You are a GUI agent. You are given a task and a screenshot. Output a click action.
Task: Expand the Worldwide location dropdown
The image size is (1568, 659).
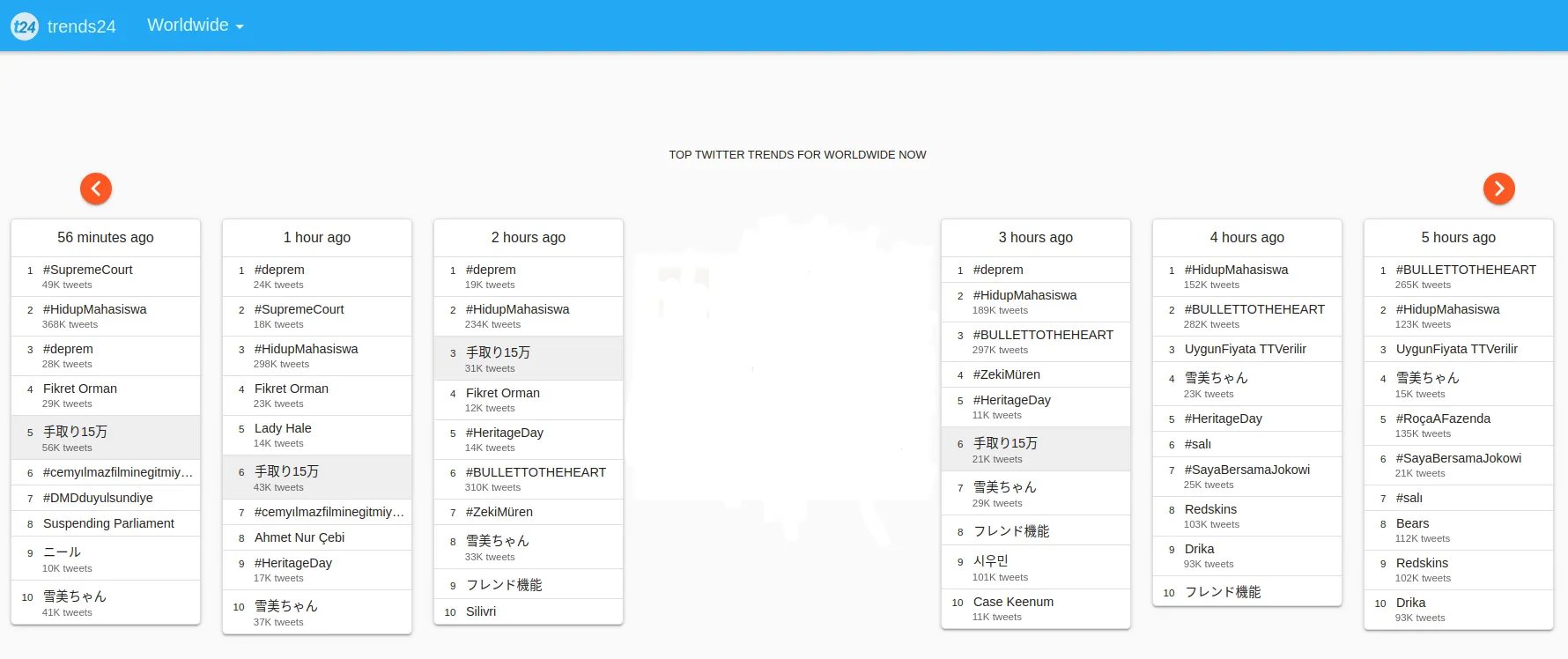(x=195, y=26)
